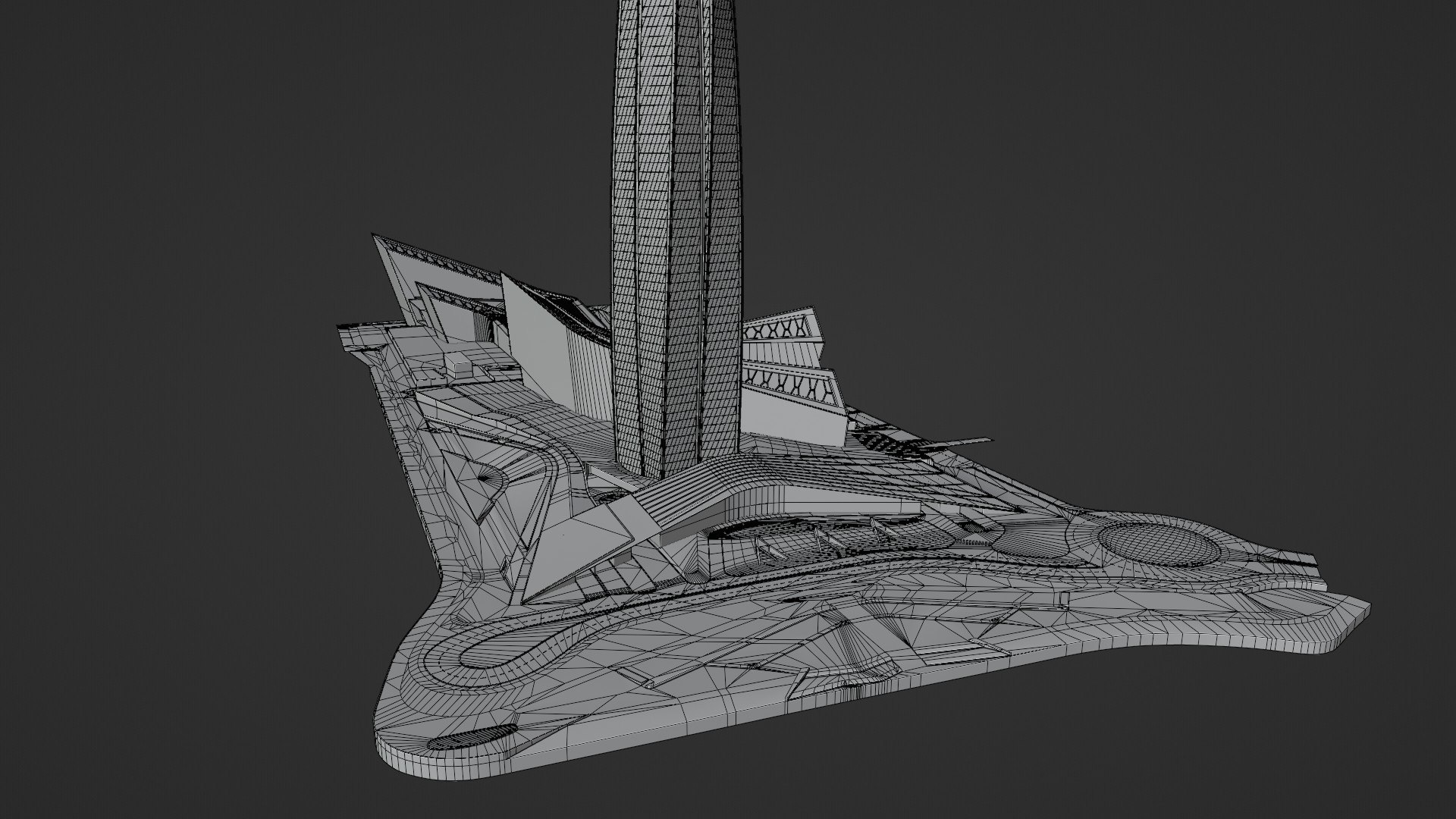The width and height of the screenshot is (1456, 819).
Task: Select the dark oval opening at platform edge
Action: 471,736
